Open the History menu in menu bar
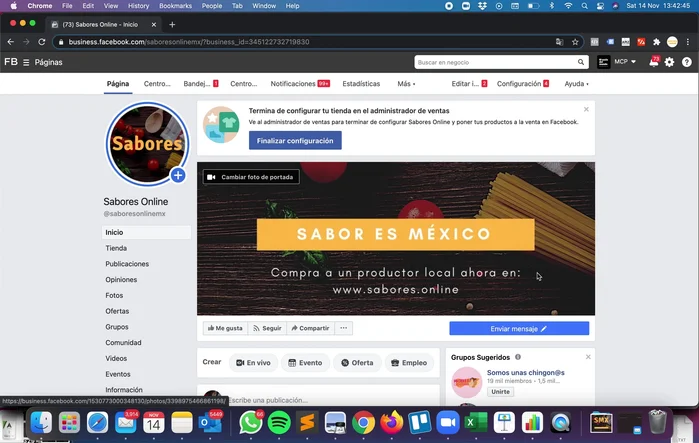Image resolution: width=699 pixels, height=443 pixels. (x=138, y=6)
